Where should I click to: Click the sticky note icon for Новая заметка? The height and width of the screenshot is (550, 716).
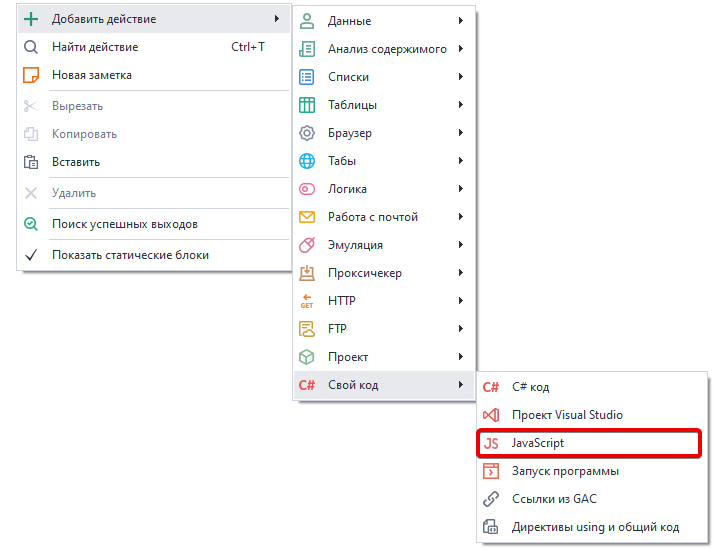tap(31, 75)
